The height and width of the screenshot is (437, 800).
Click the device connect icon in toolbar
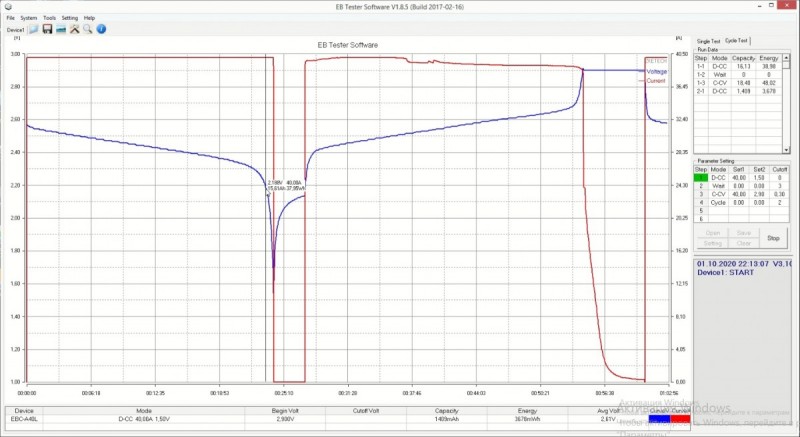click(x=61, y=30)
